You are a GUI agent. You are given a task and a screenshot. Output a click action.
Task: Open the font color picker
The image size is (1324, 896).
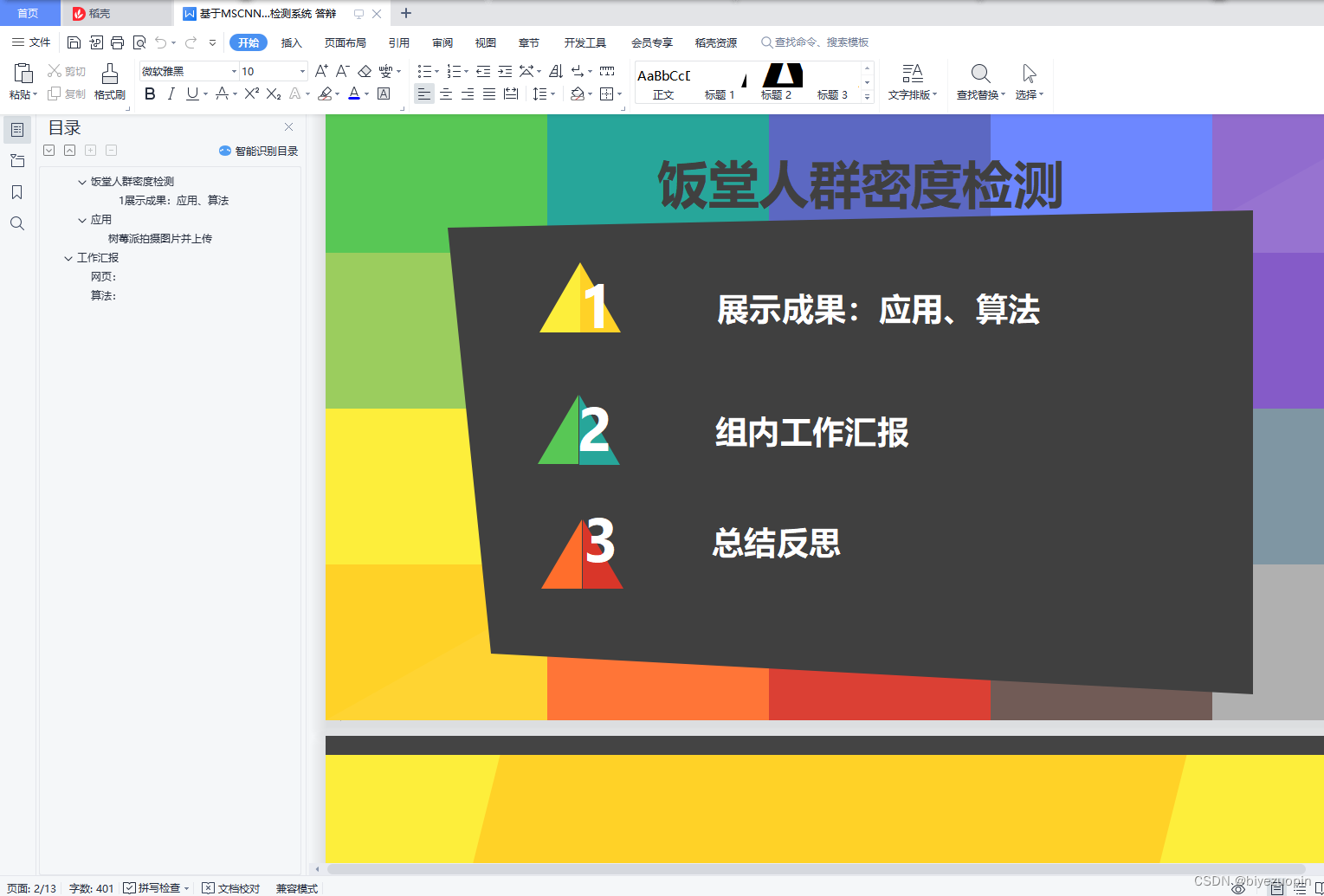coord(354,93)
